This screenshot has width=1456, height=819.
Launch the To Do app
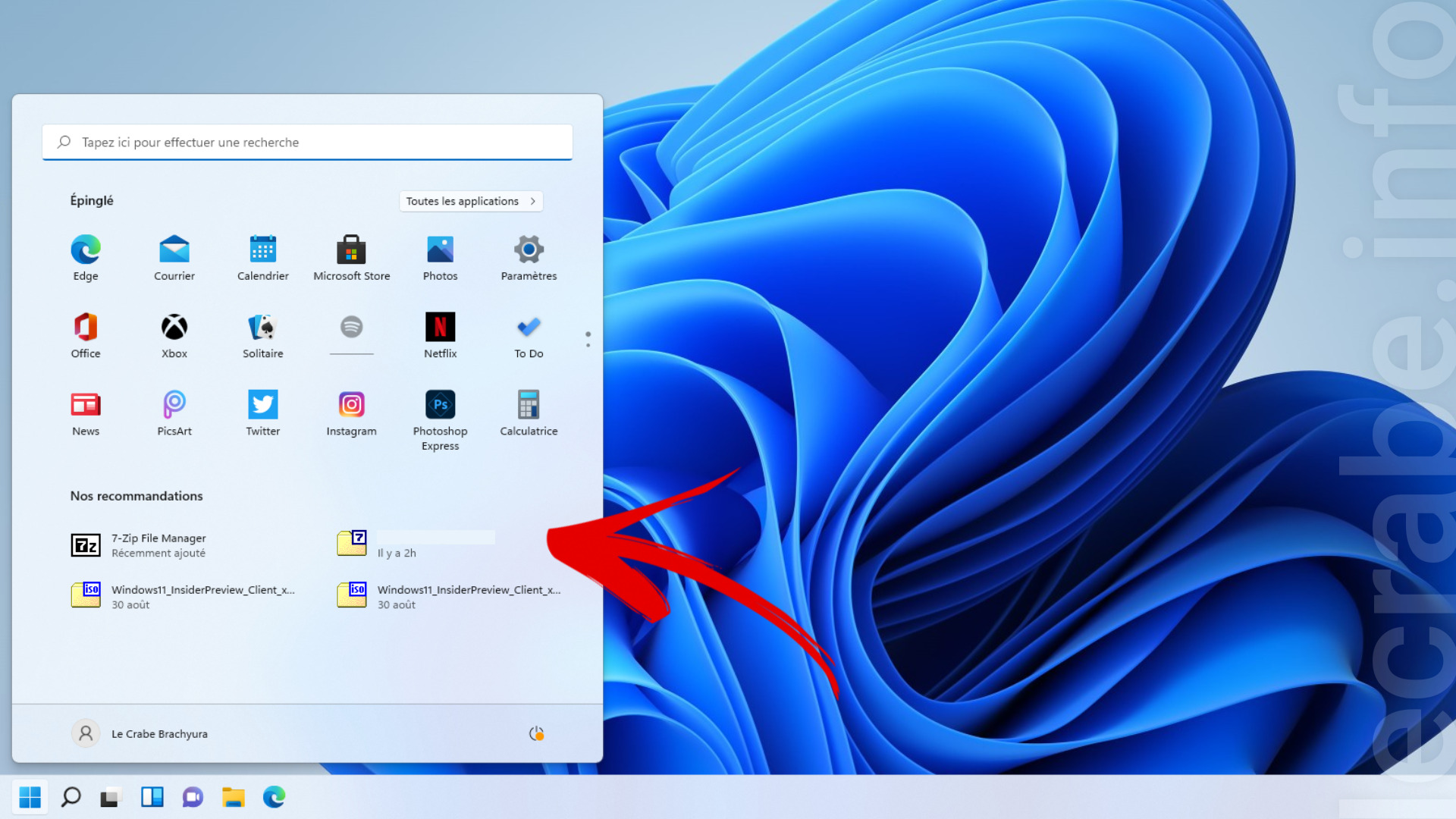(x=529, y=335)
